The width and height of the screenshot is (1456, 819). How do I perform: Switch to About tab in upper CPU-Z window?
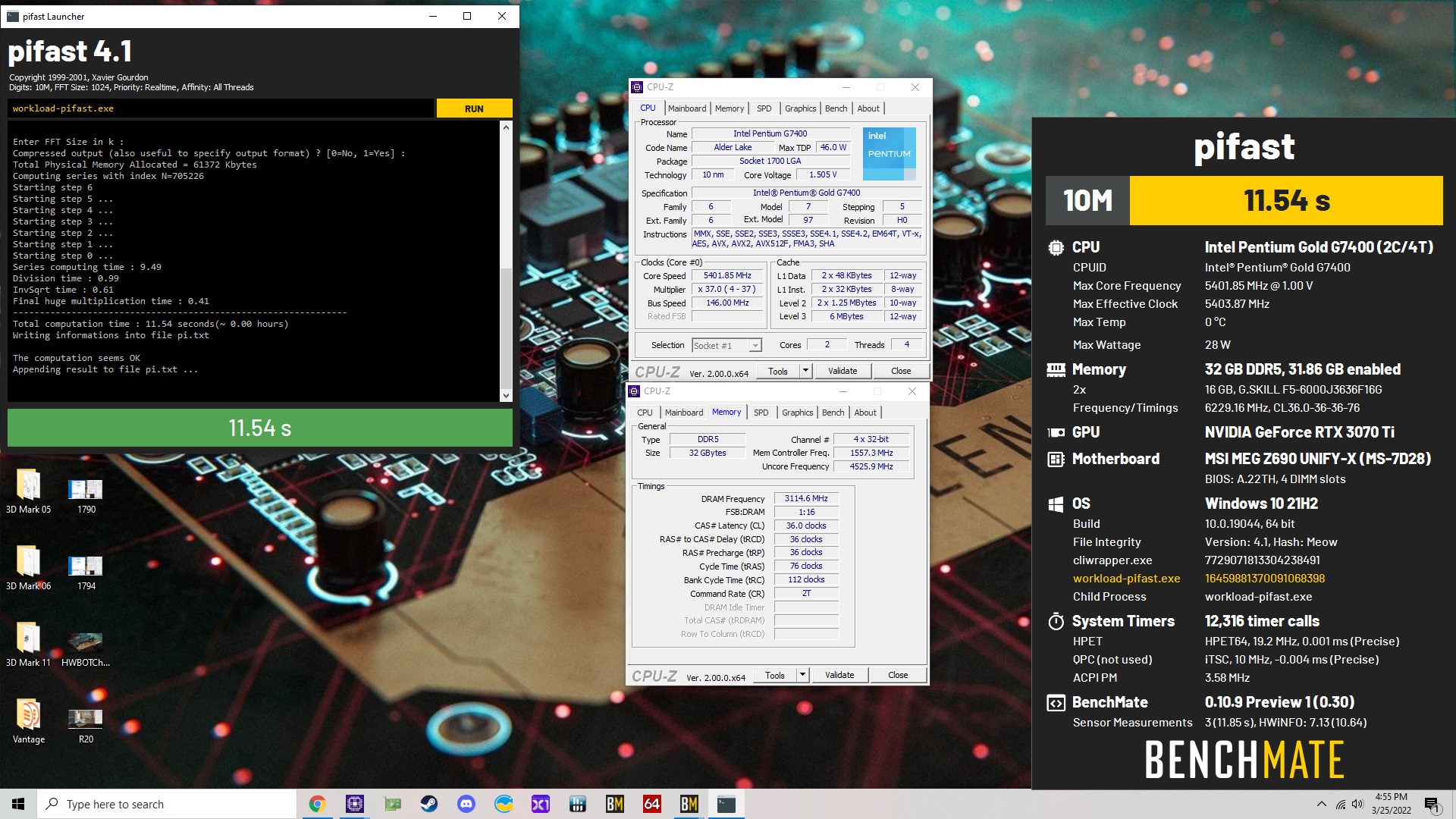pos(868,108)
